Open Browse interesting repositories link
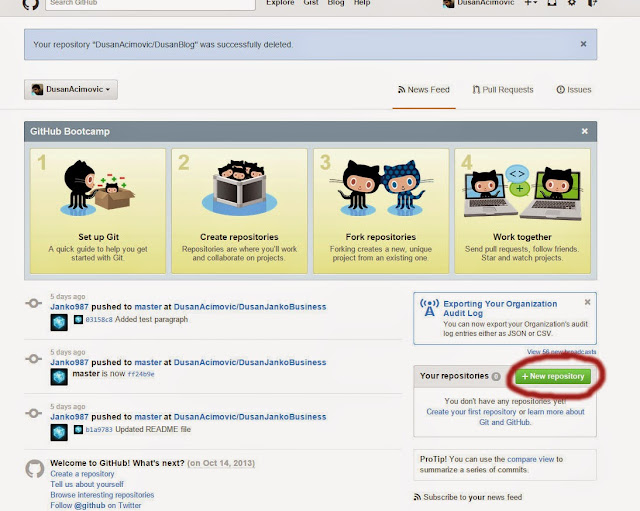 [102, 495]
